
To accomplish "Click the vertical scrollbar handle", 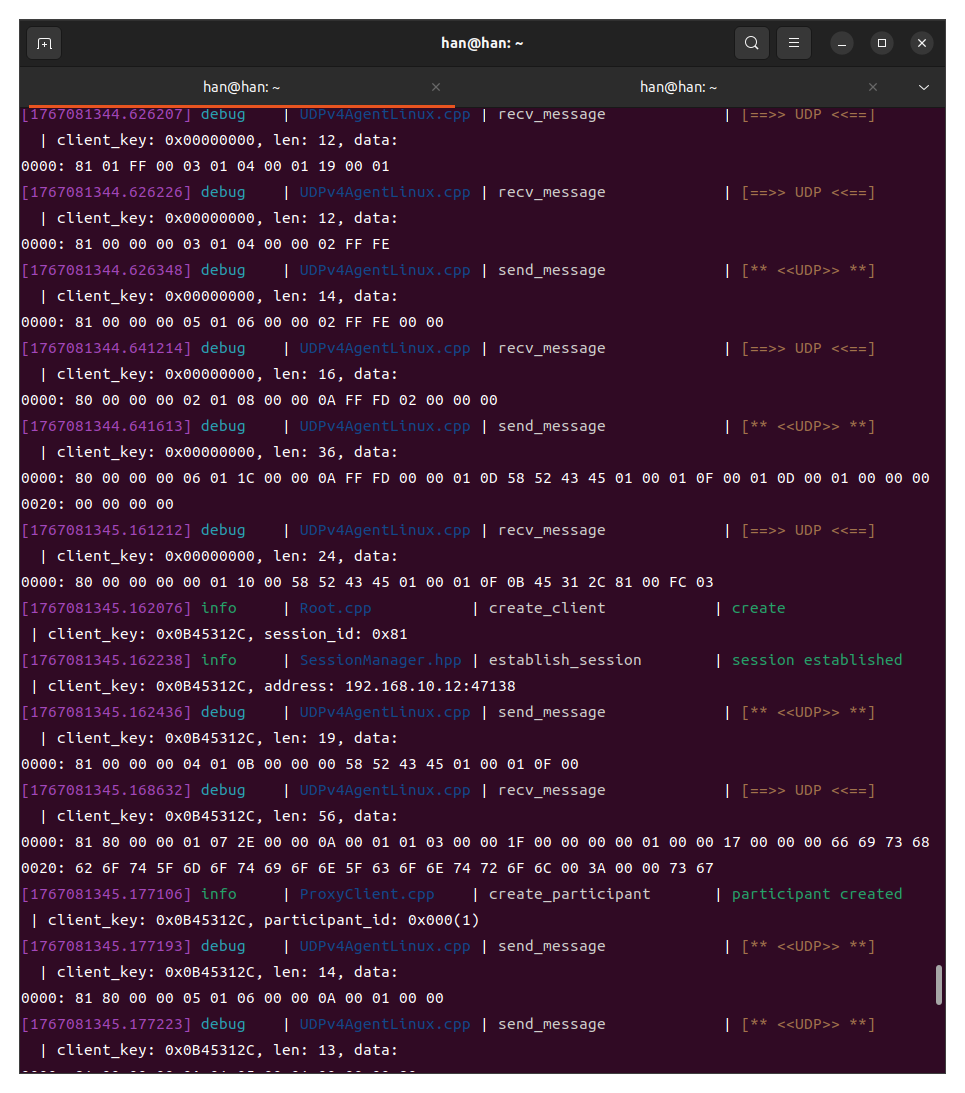I will point(939,984).
